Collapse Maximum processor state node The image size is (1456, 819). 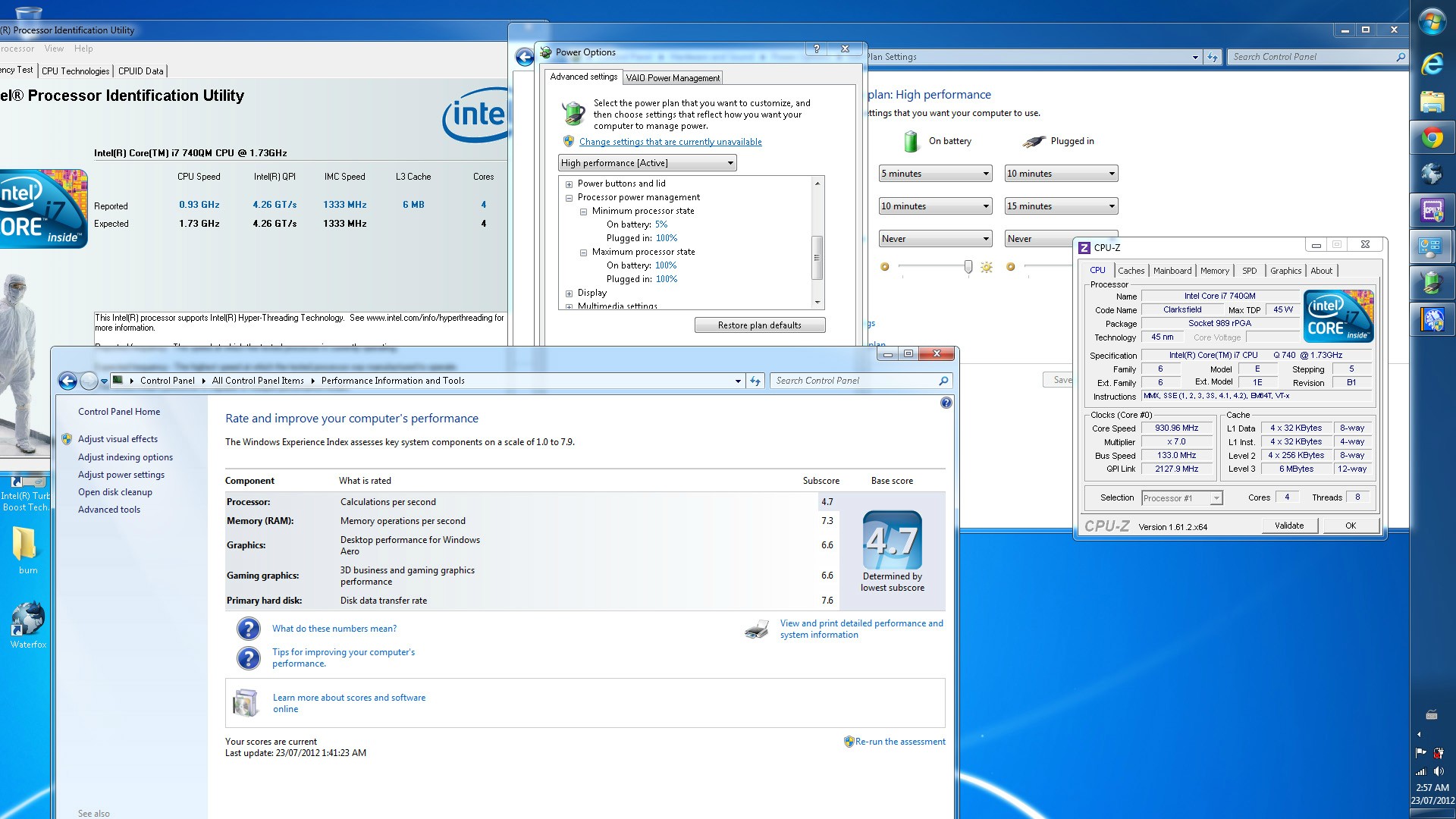pyautogui.click(x=583, y=253)
